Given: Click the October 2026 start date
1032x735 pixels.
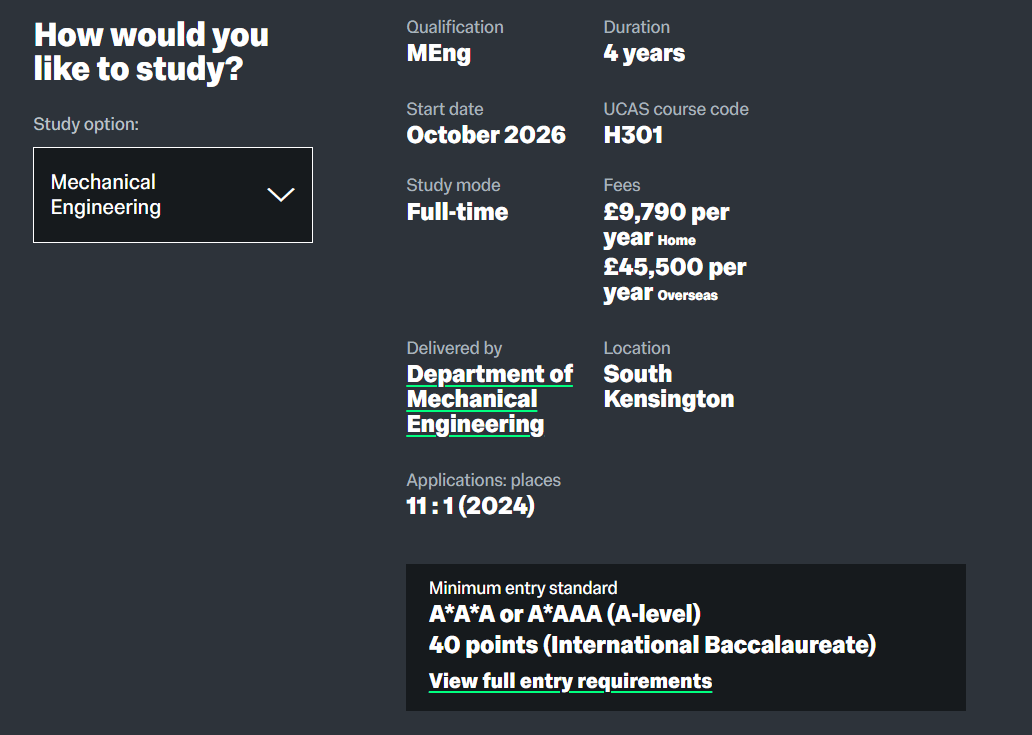Looking at the screenshot, I should [486, 135].
